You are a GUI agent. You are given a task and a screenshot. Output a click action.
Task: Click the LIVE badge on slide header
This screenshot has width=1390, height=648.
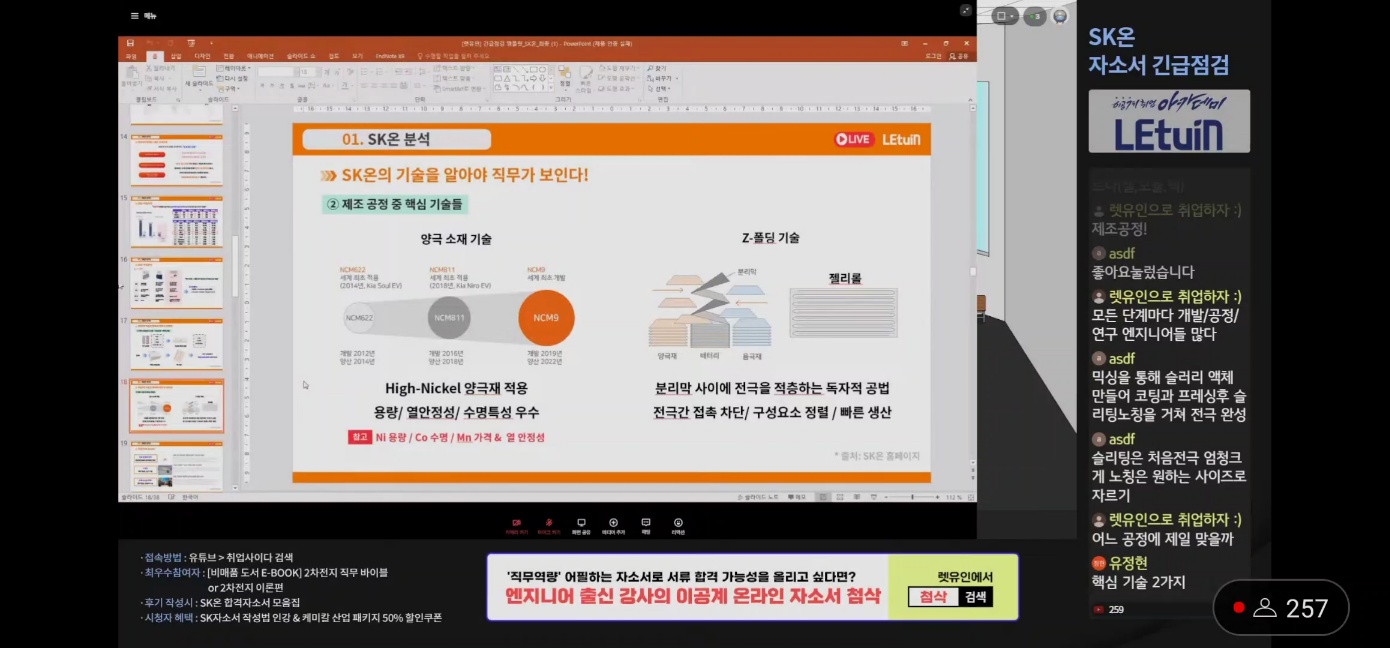(x=853, y=139)
